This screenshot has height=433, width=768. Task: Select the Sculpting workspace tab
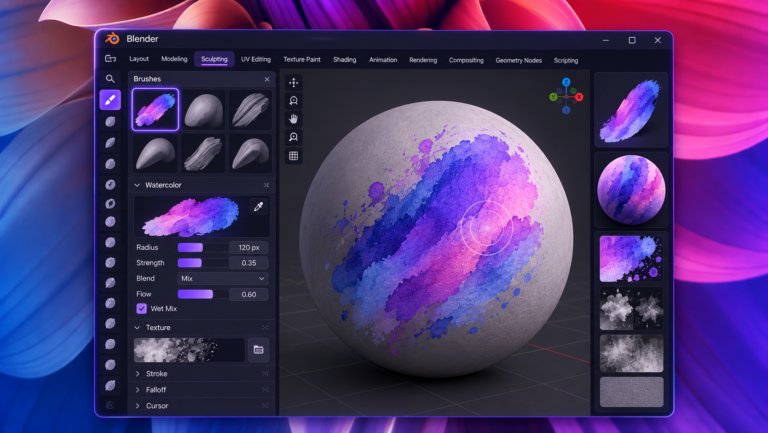tap(214, 59)
